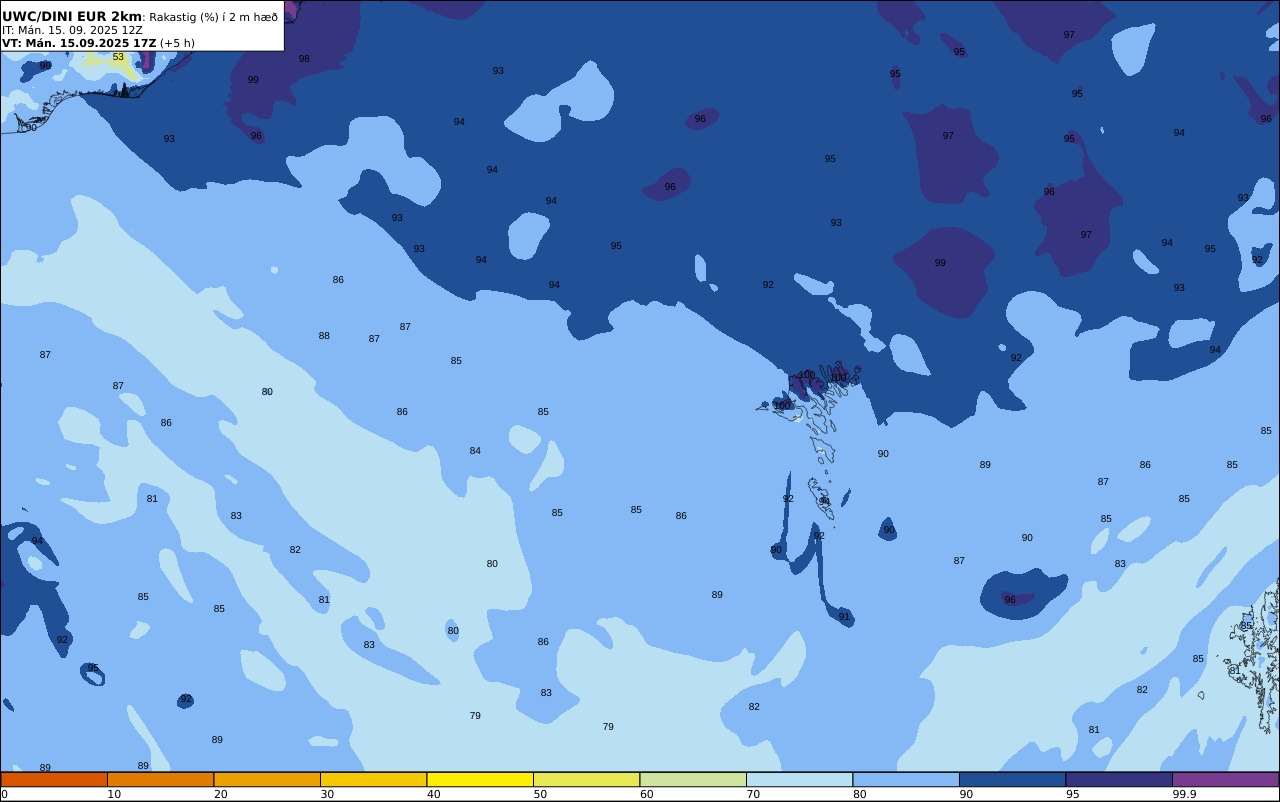Click the 70–80 pale blue legend swatch
This screenshot has width=1280, height=802.
click(x=799, y=779)
